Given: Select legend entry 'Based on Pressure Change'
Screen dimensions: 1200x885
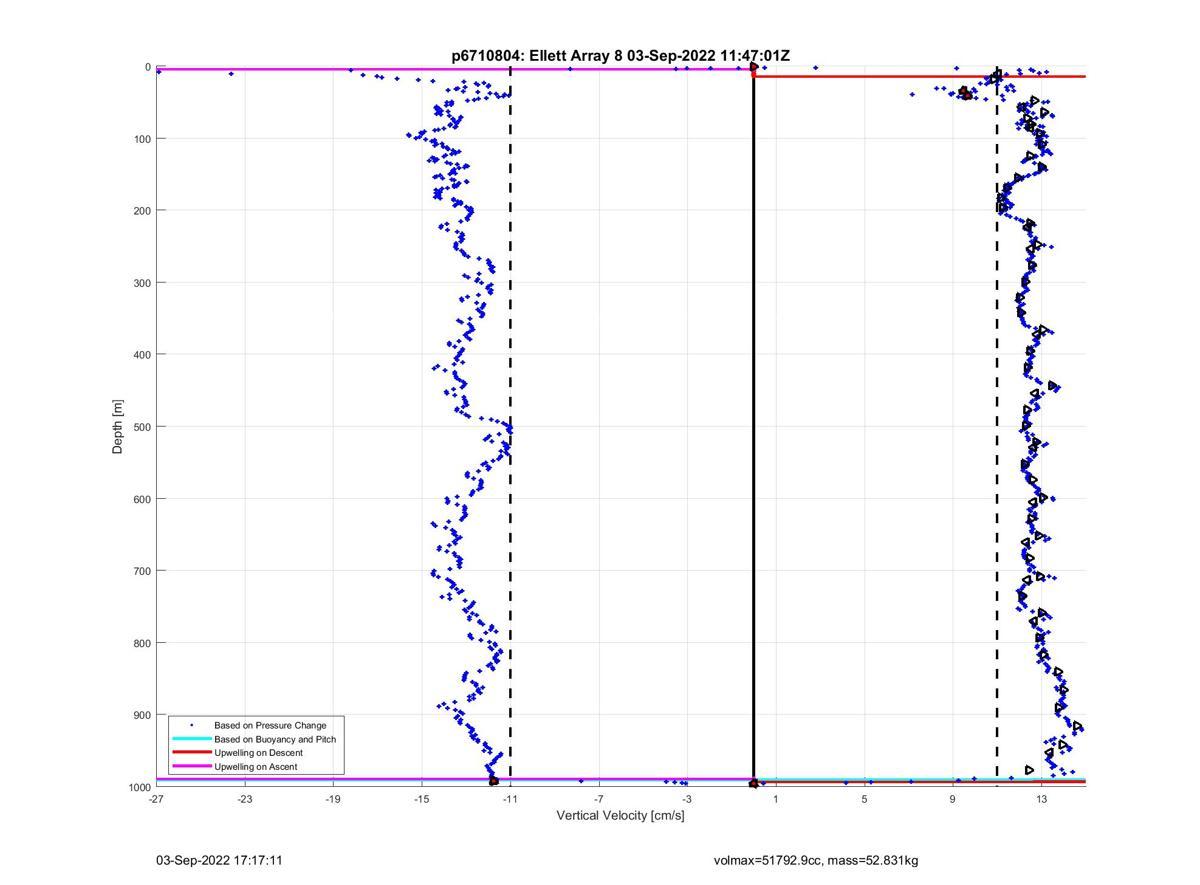Looking at the screenshot, I should [x=270, y=725].
